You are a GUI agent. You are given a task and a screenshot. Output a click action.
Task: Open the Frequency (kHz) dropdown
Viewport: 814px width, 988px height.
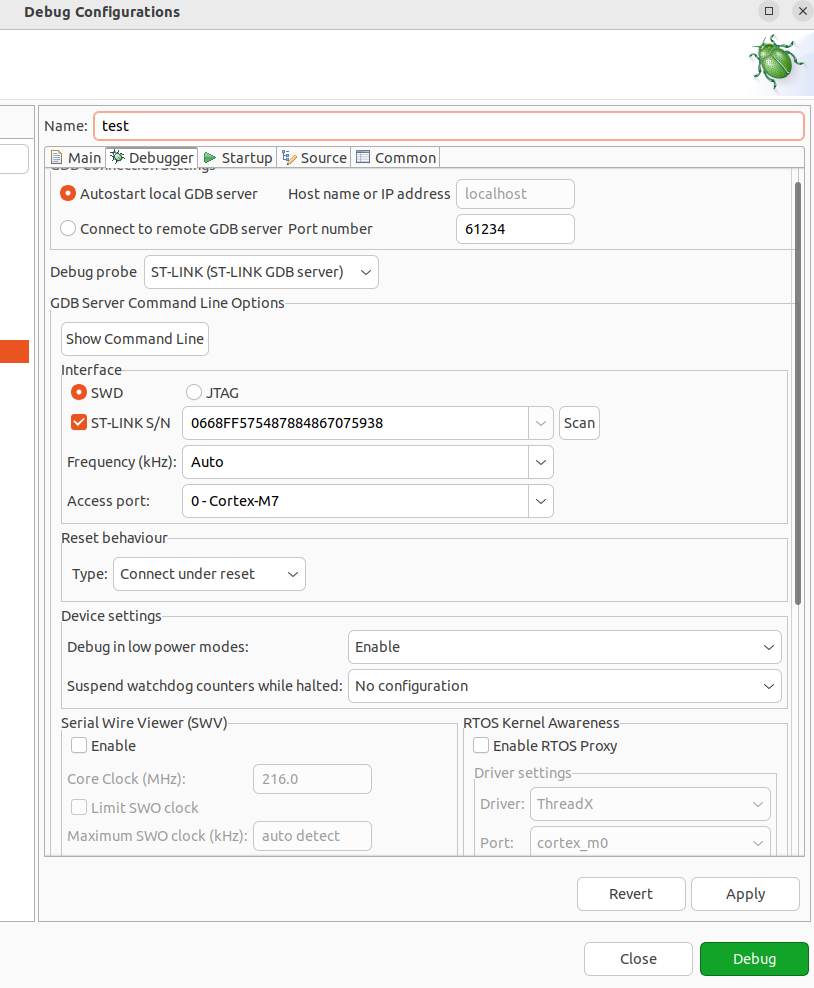pos(541,462)
